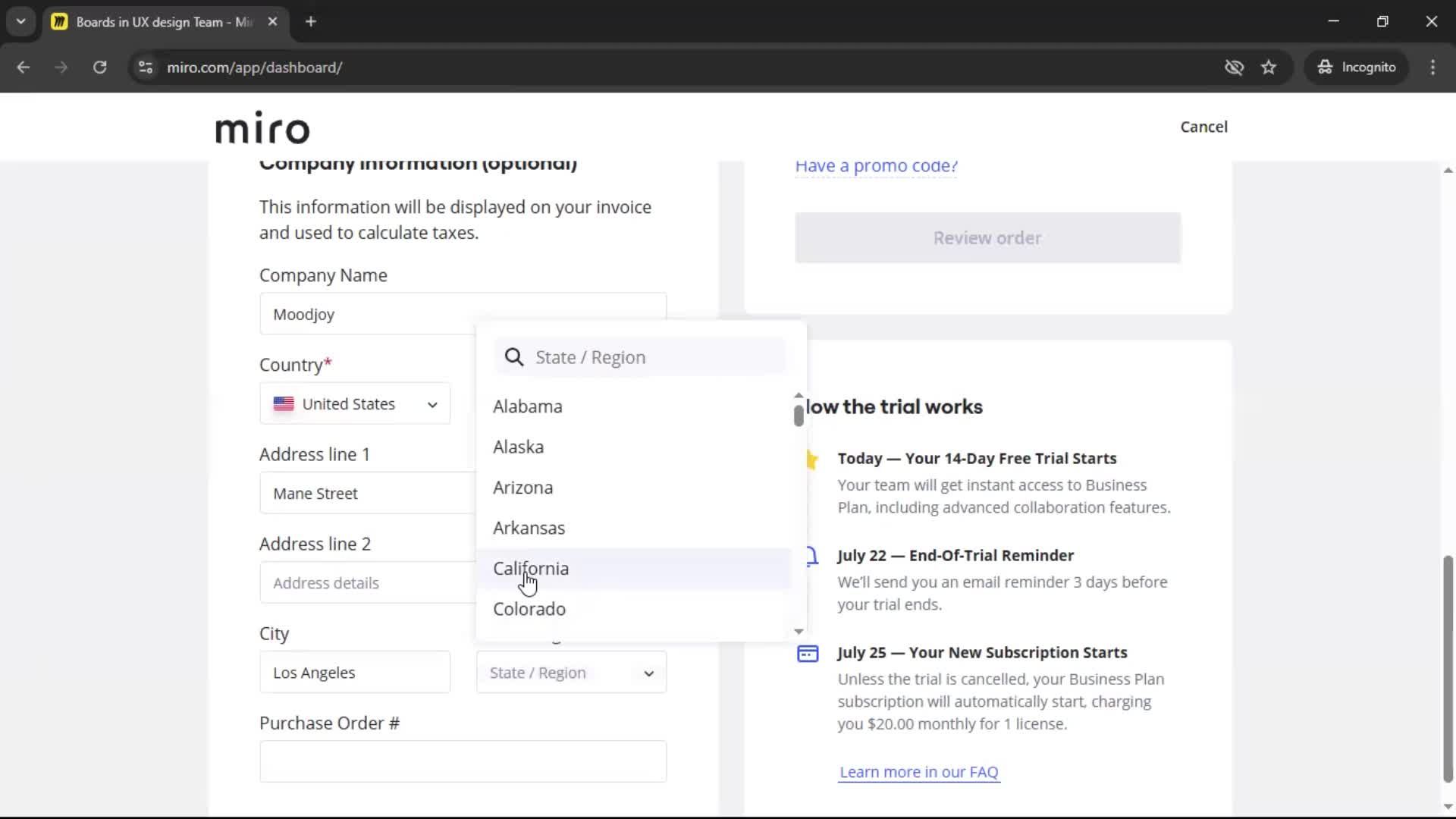Screen dimensions: 1456x819
Task: Click the page vertical scrollbar thumb
Action: click(1448, 669)
